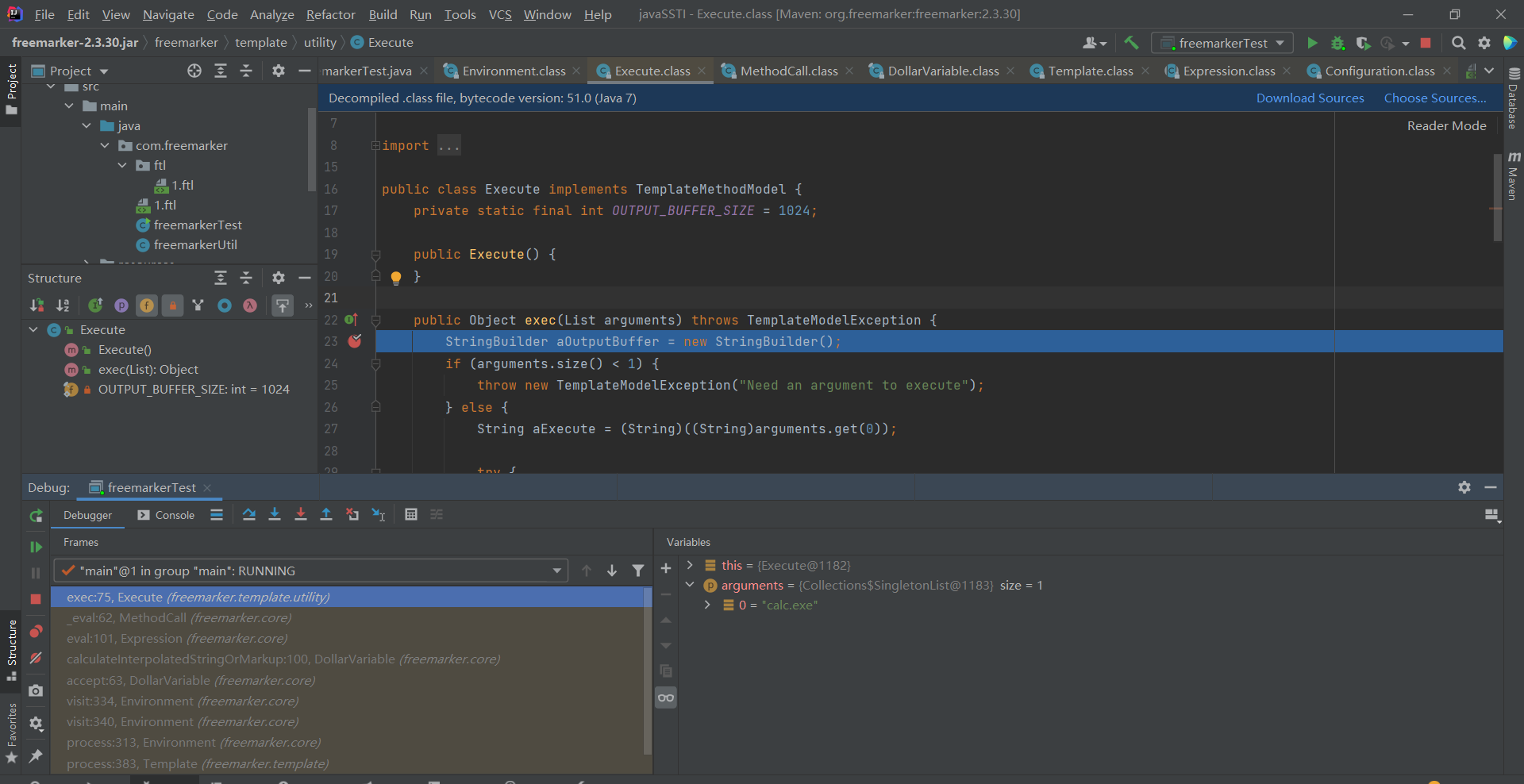Click the Step Into debugger icon
This screenshot has width=1524, height=784.
coord(275,515)
